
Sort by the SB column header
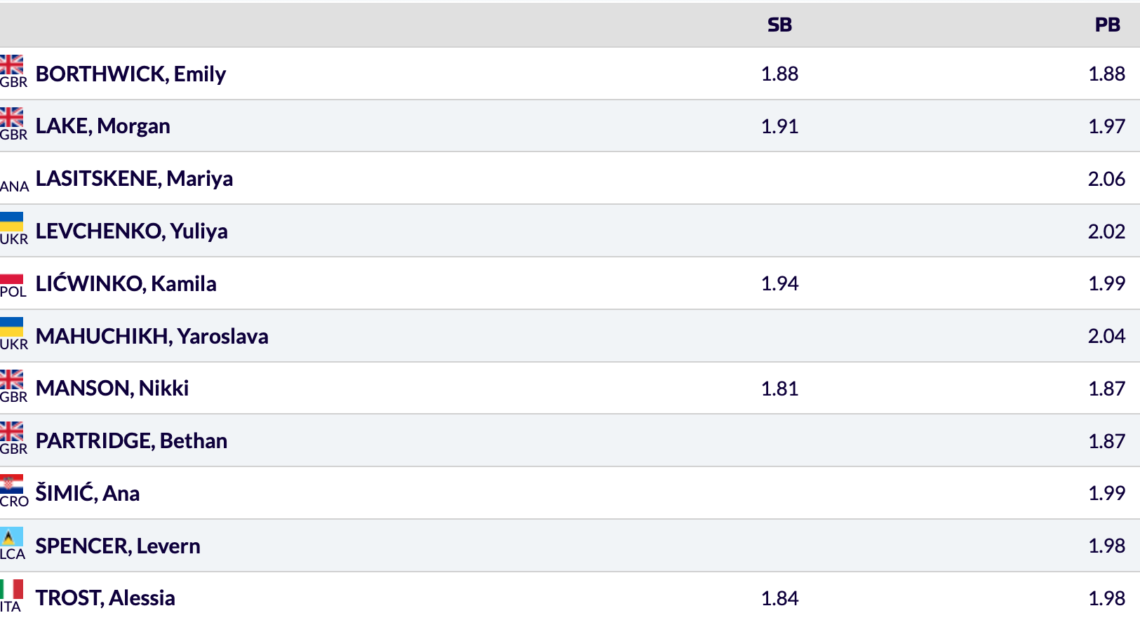tap(779, 25)
